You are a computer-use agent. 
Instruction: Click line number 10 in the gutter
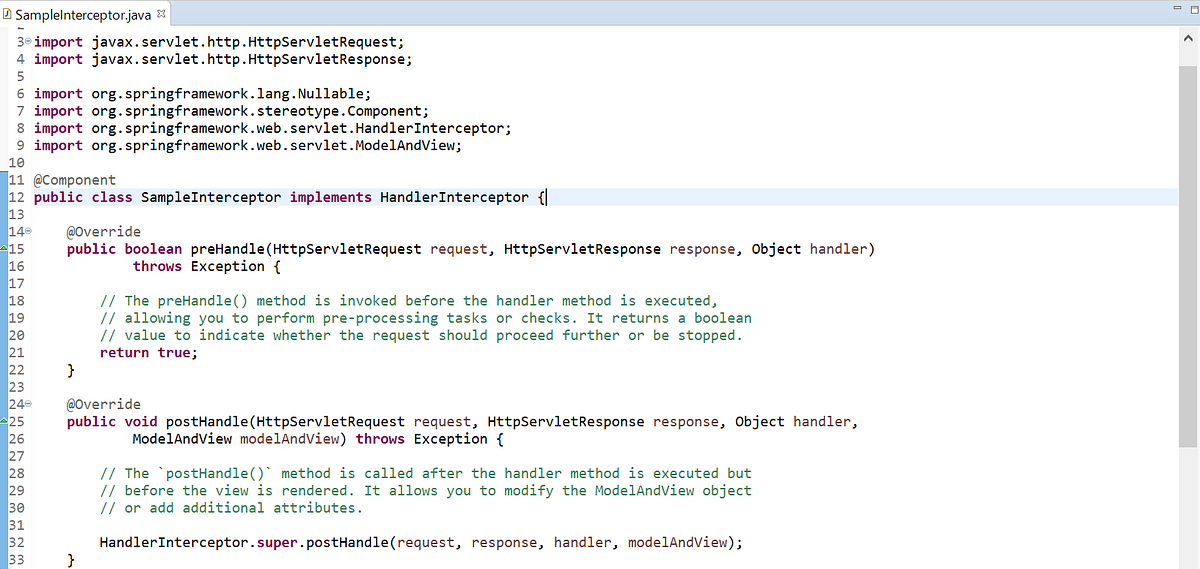(x=16, y=163)
